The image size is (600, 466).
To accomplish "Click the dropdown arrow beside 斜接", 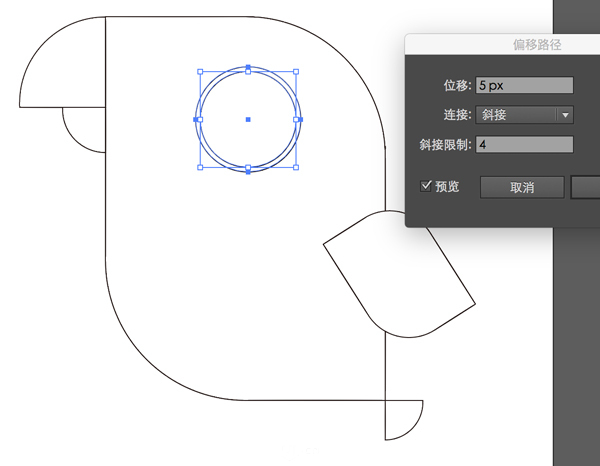I will tap(565, 115).
